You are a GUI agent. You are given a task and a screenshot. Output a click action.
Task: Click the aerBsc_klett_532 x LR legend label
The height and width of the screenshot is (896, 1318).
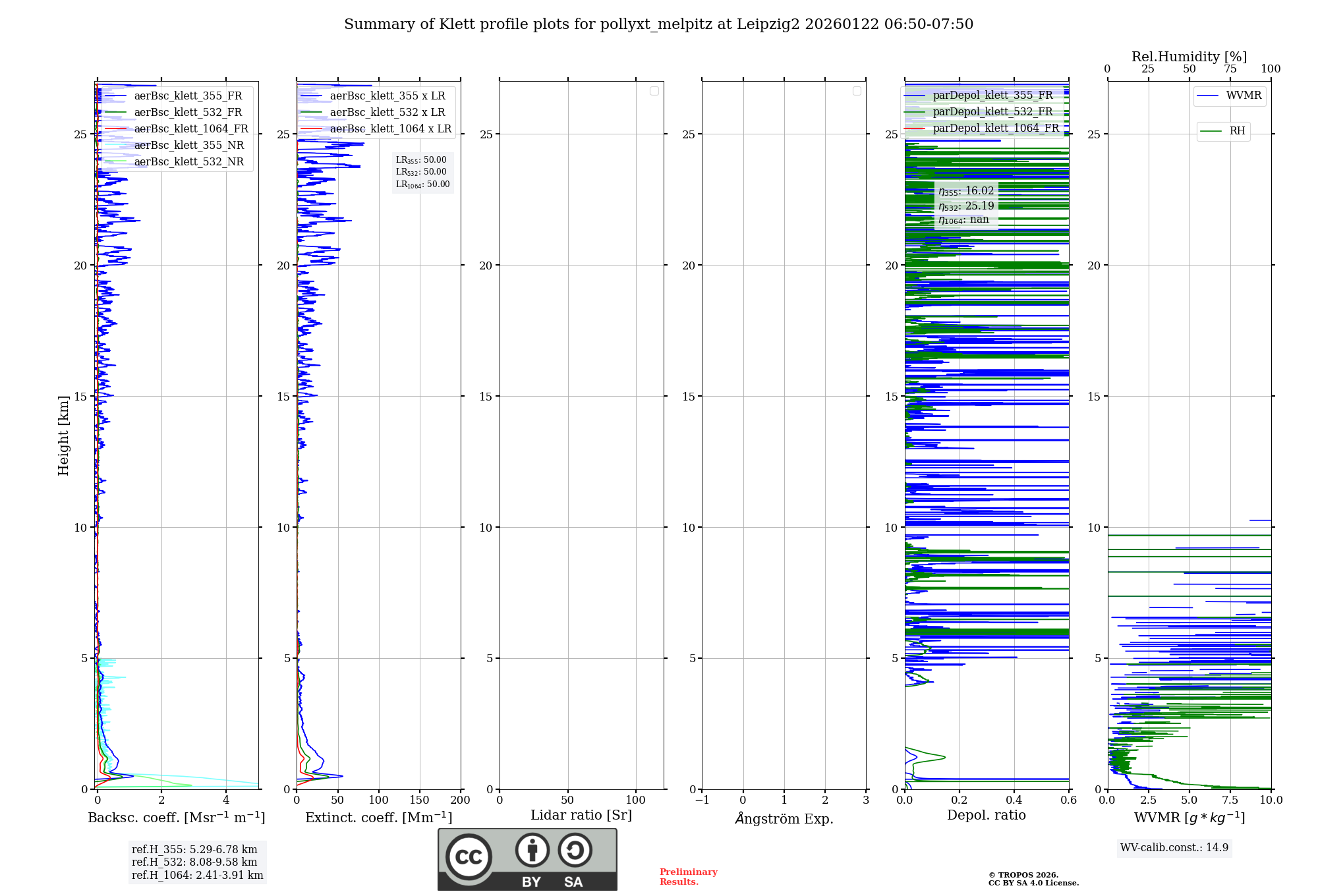click(x=387, y=112)
